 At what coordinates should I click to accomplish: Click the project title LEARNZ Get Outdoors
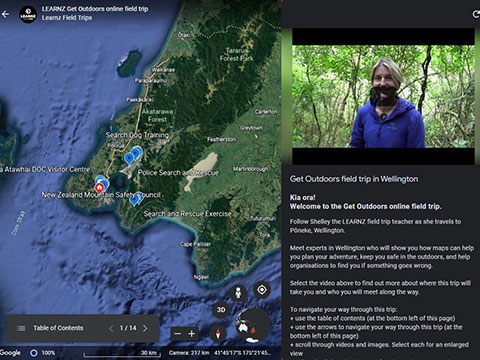[x=95, y=9]
